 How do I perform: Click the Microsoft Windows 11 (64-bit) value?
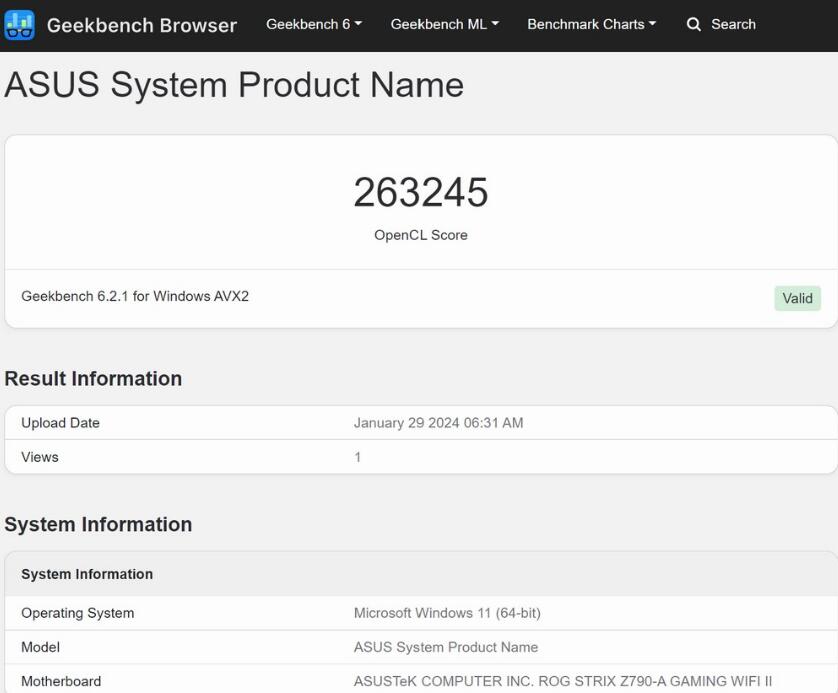(447, 613)
